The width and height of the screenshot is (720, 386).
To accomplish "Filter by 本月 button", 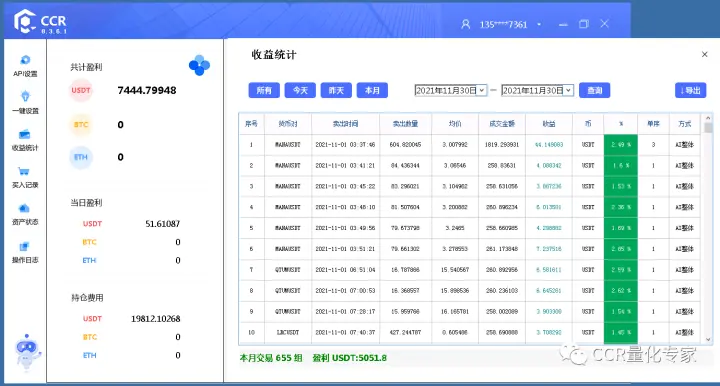I will point(372,90).
